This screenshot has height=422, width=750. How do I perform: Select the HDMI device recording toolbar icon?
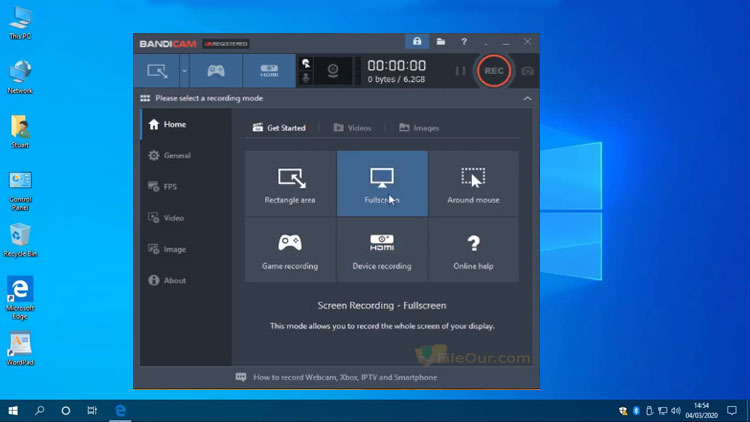point(269,71)
